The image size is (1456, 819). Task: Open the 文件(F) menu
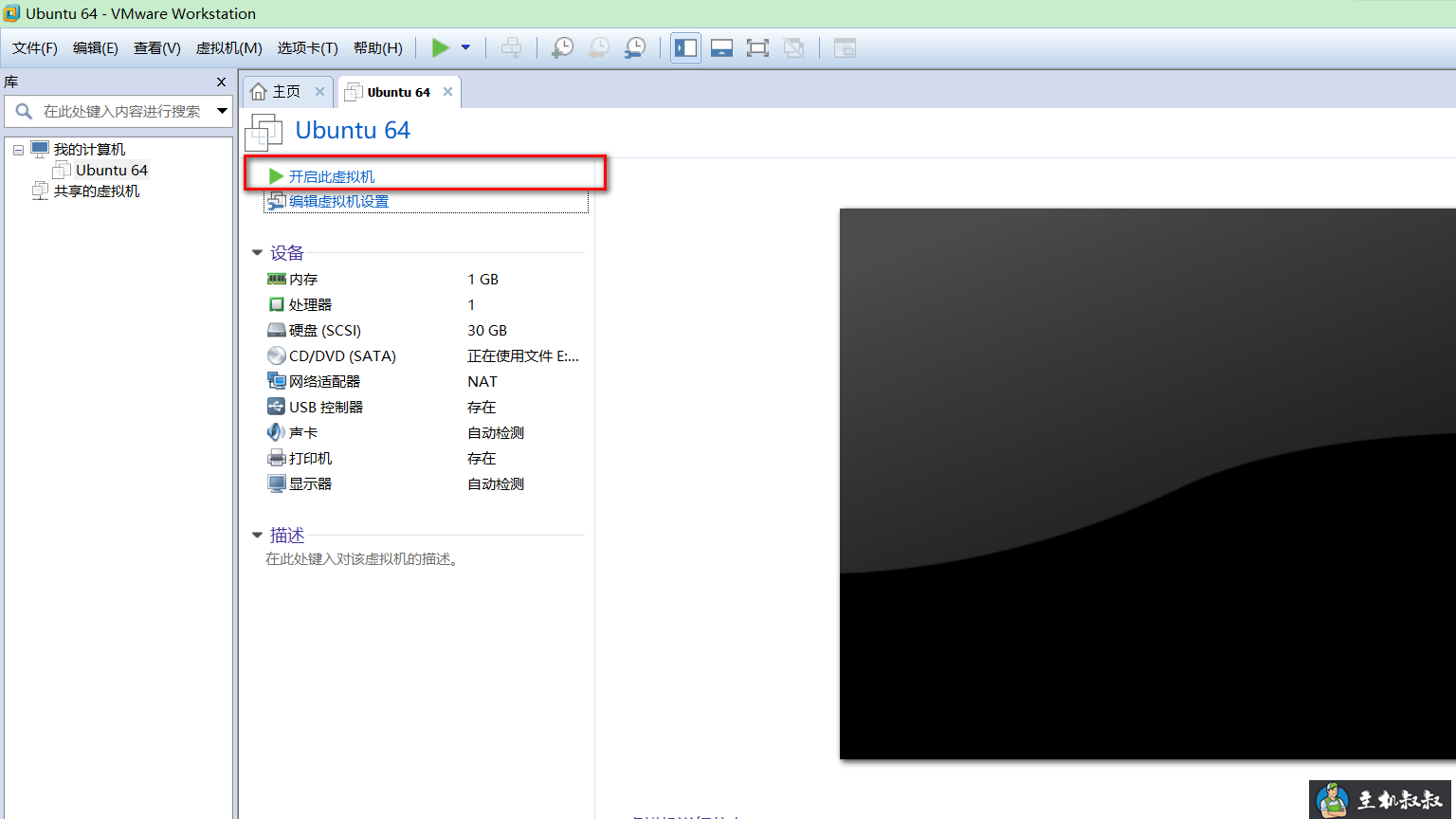point(35,47)
